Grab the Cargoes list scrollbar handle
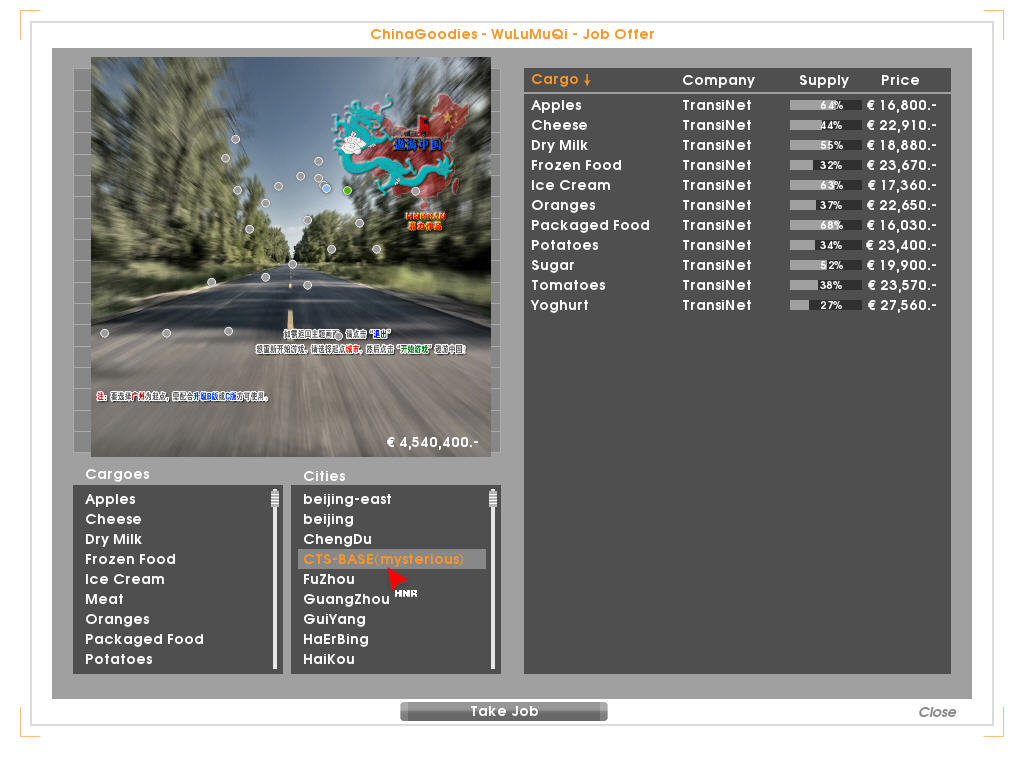This screenshot has height=768, width=1024. [x=275, y=499]
